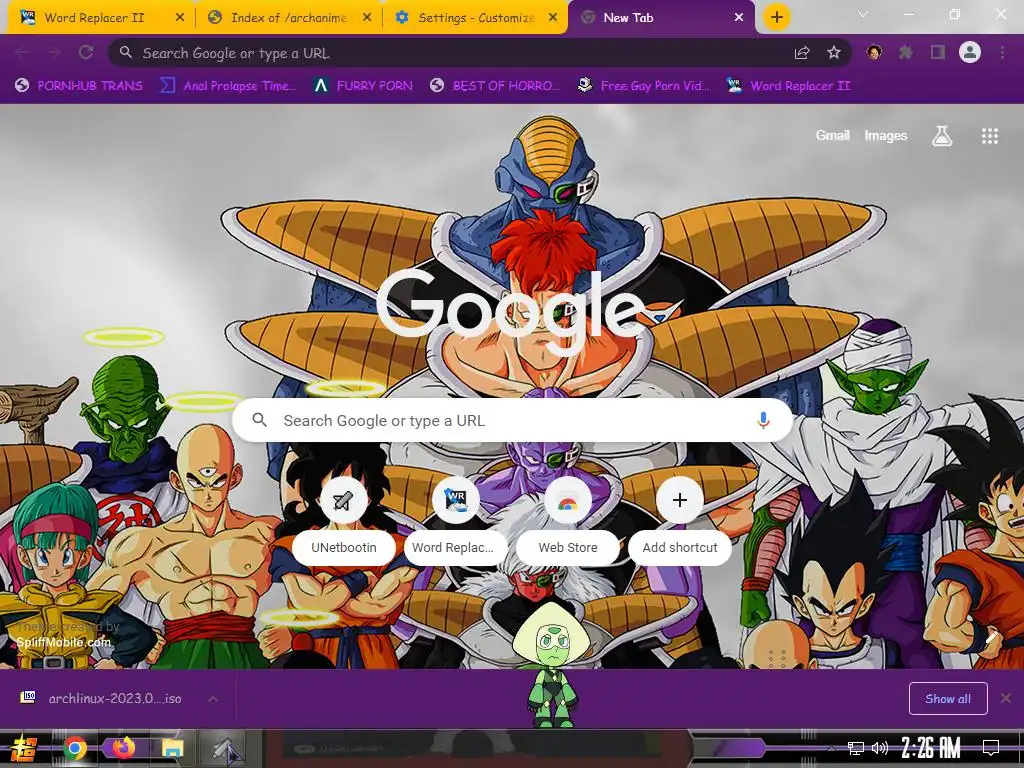The height and width of the screenshot is (768, 1024).
Task: Click Add shortcut plus tile
Action: (680, 520)
